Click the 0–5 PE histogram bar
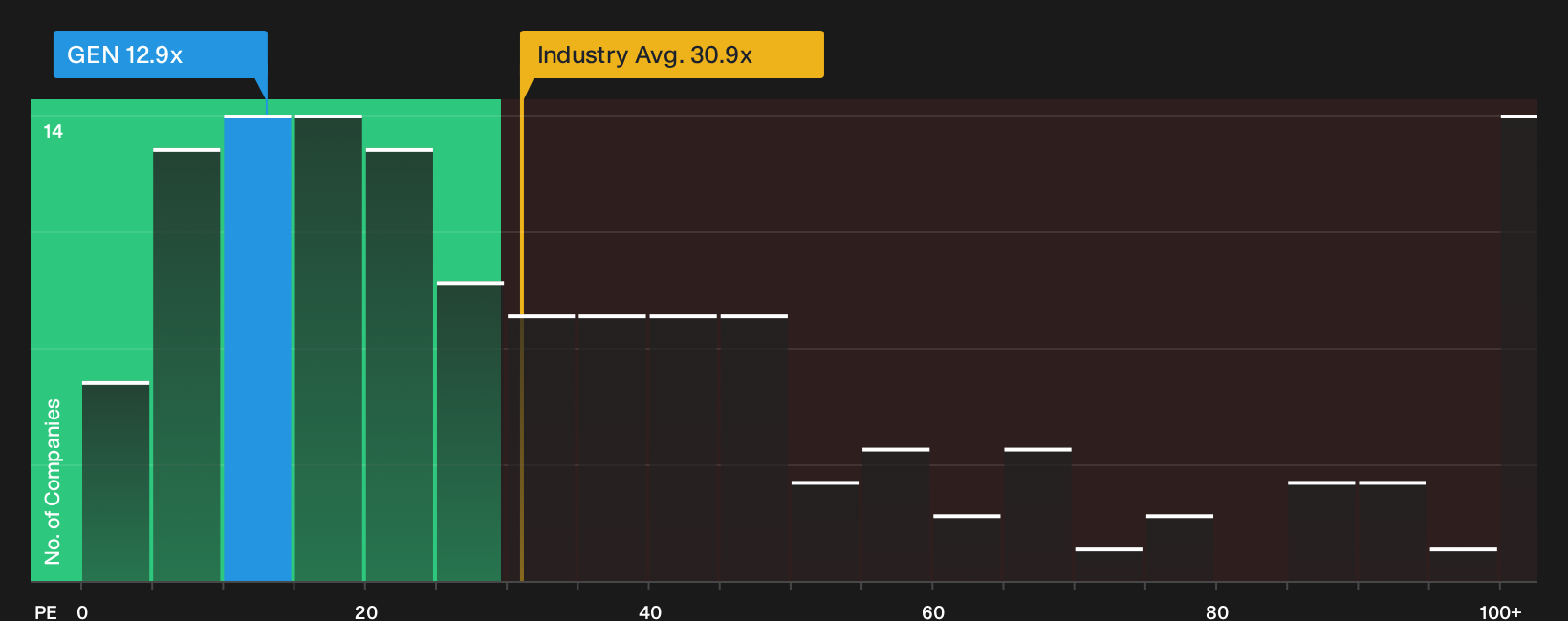The width and height of the screenshot is (1568, 621). point(116,482)
